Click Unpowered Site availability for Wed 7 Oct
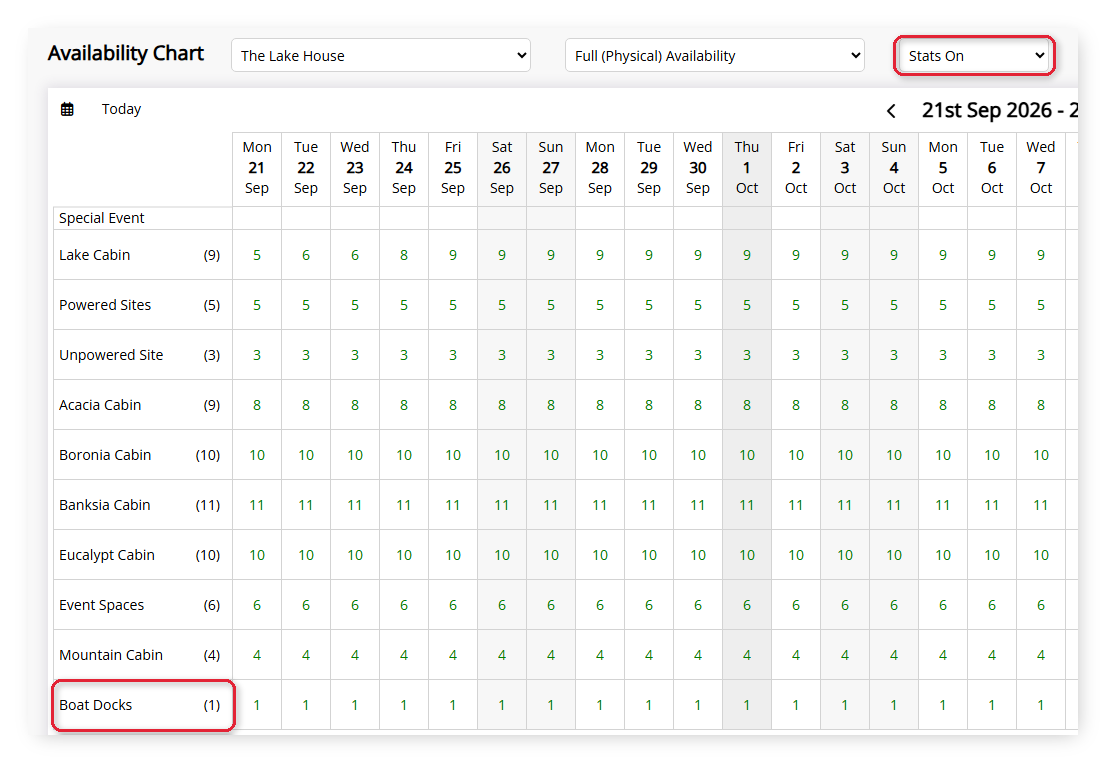Image resolution: width=1106 pixels, height=763 pixels. (x=1041, y=355)
